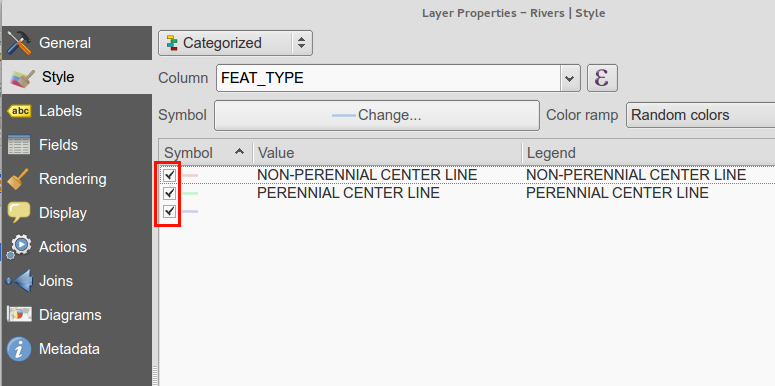Uncheck the NON-PERENNIAL CENTER LINE category
The image size is (775, 386).
170,175
